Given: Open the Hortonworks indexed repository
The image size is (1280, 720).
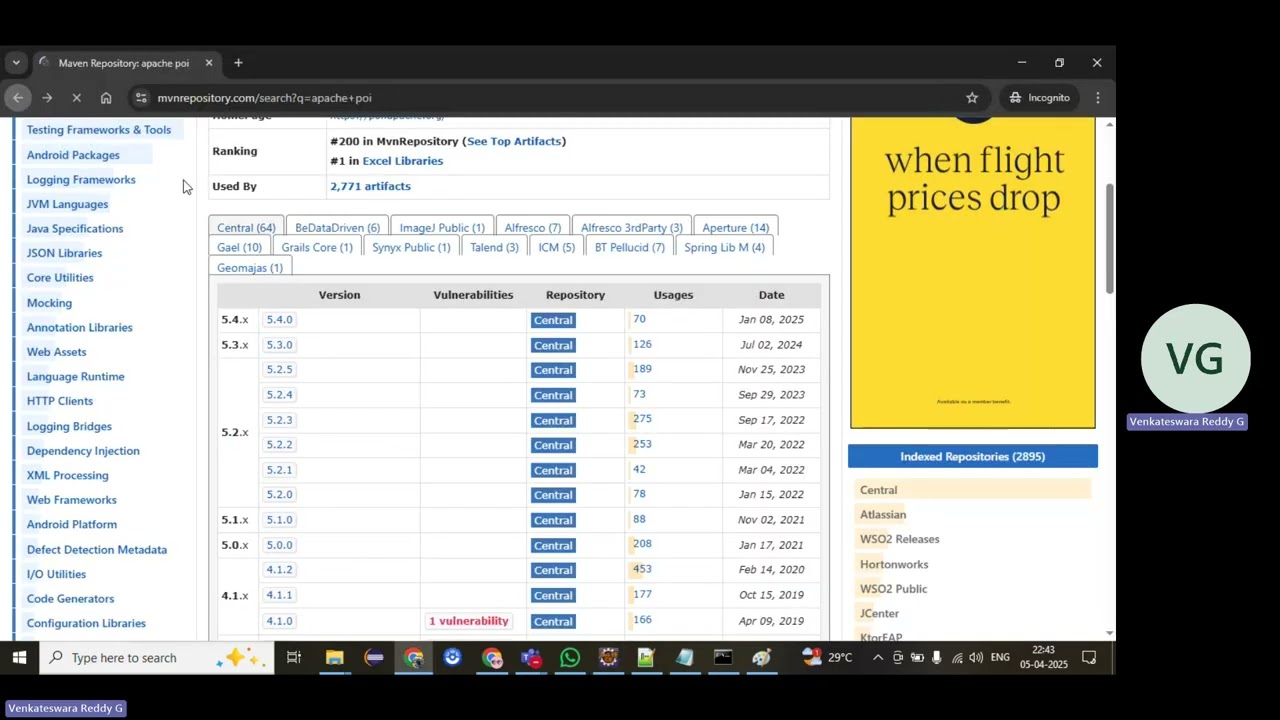Looking at the screenshot, I should tap(894, 565).
